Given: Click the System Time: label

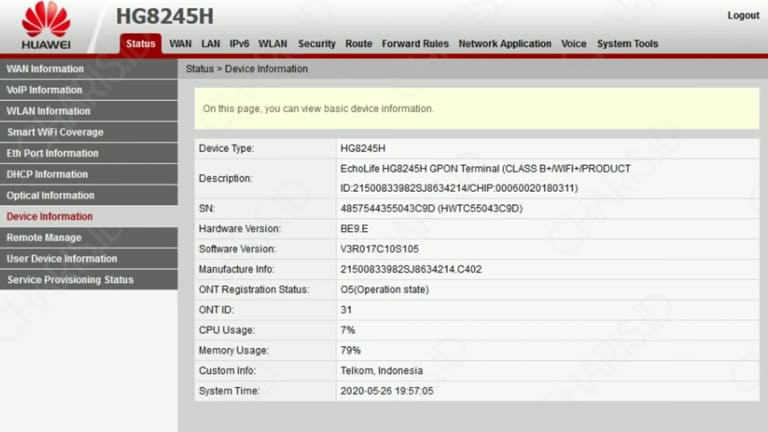Looking at the screenshot, I should (x=229, y=391).
